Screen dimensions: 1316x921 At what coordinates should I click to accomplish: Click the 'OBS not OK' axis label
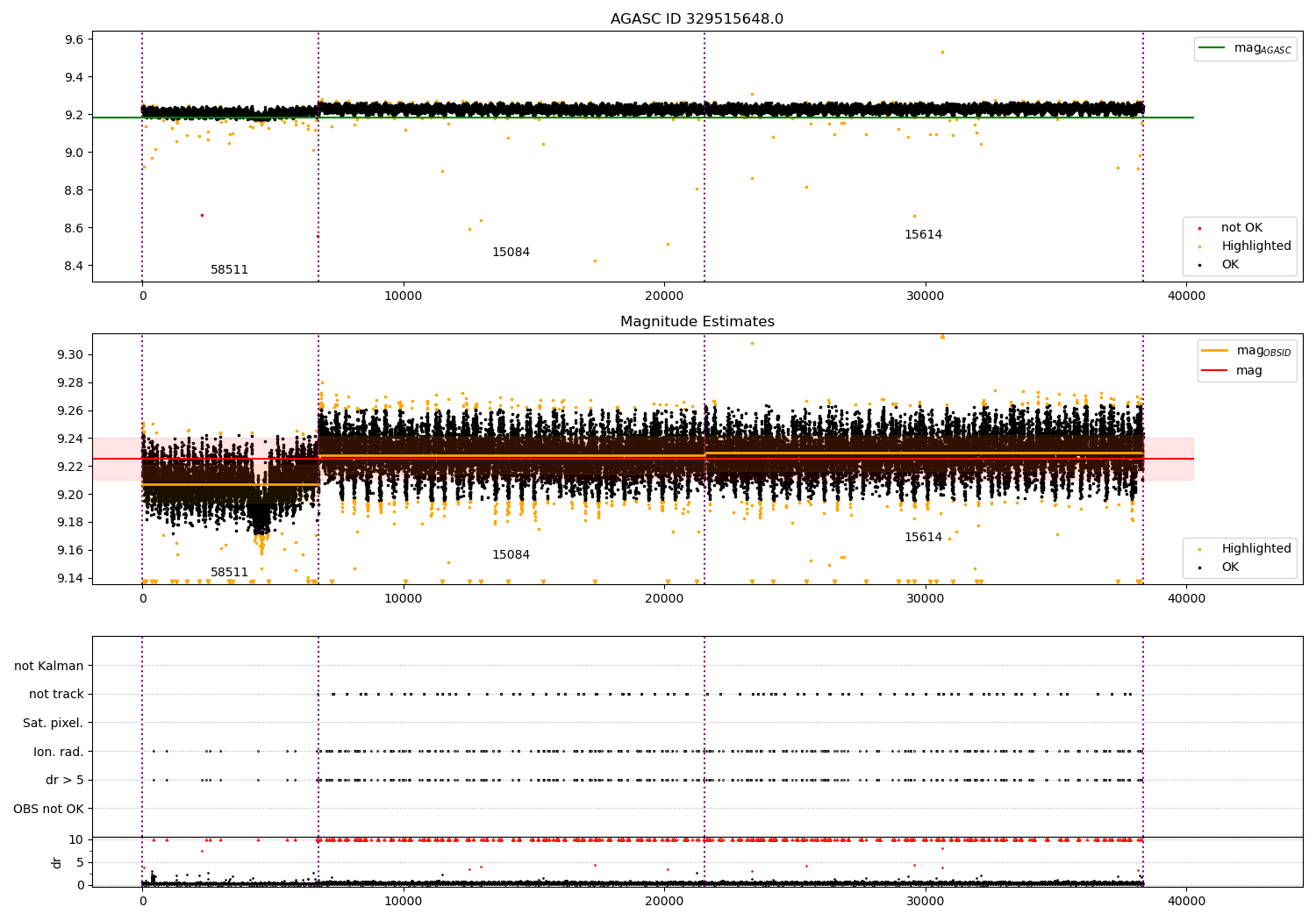(x=49, y=810)
